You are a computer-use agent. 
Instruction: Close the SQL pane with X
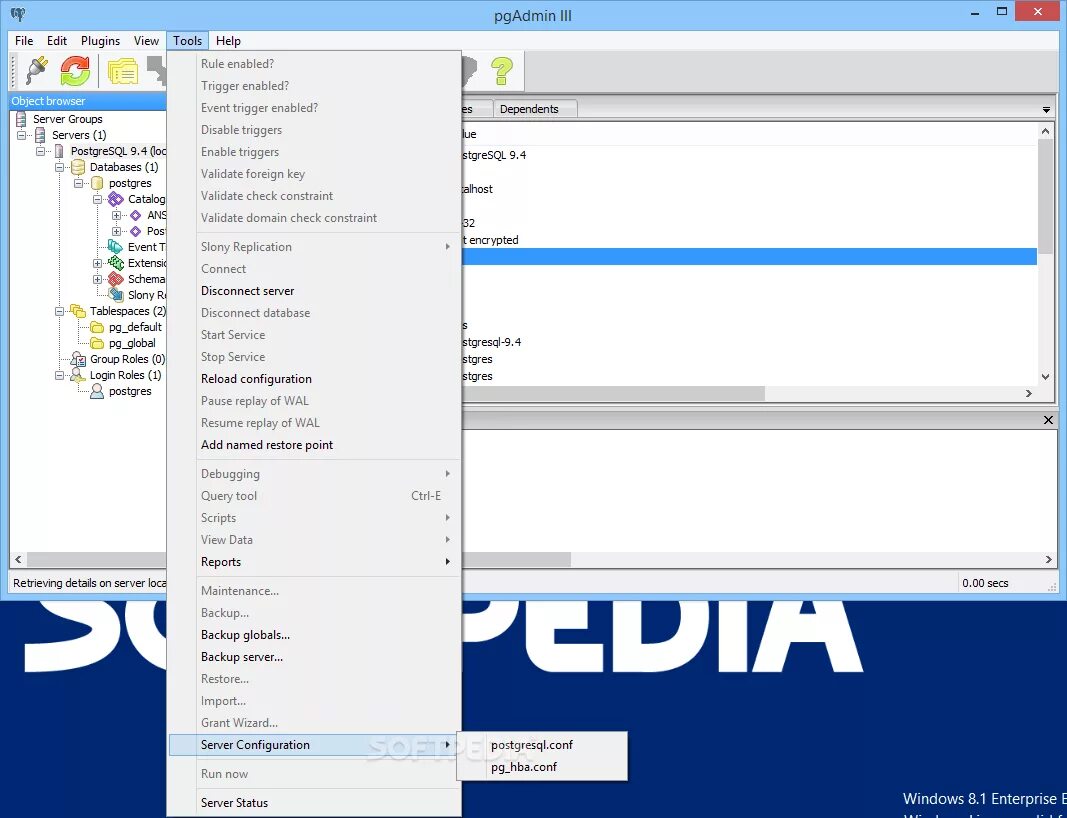point(1048,420)
